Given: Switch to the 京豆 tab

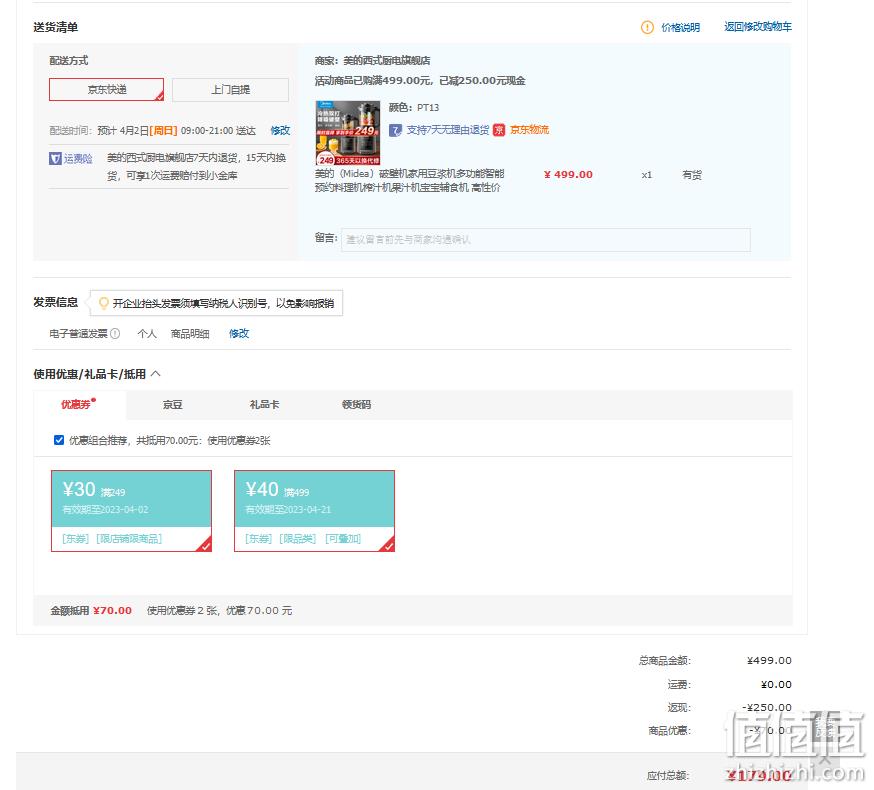Looking at the screenshot, I should click(172, 405).
